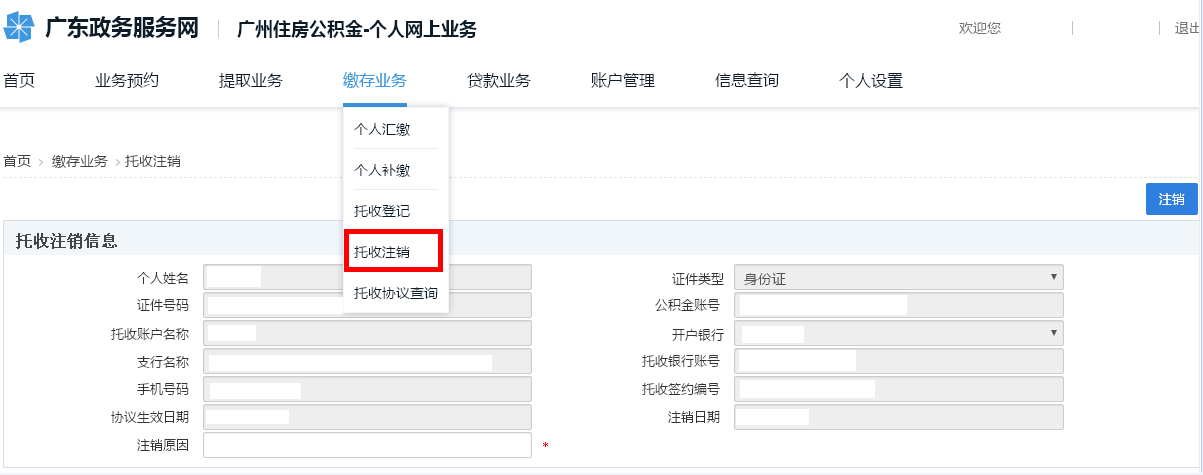Expand the 开户银行 dropdown
The image size is (1203, 475).
(898, 334)
